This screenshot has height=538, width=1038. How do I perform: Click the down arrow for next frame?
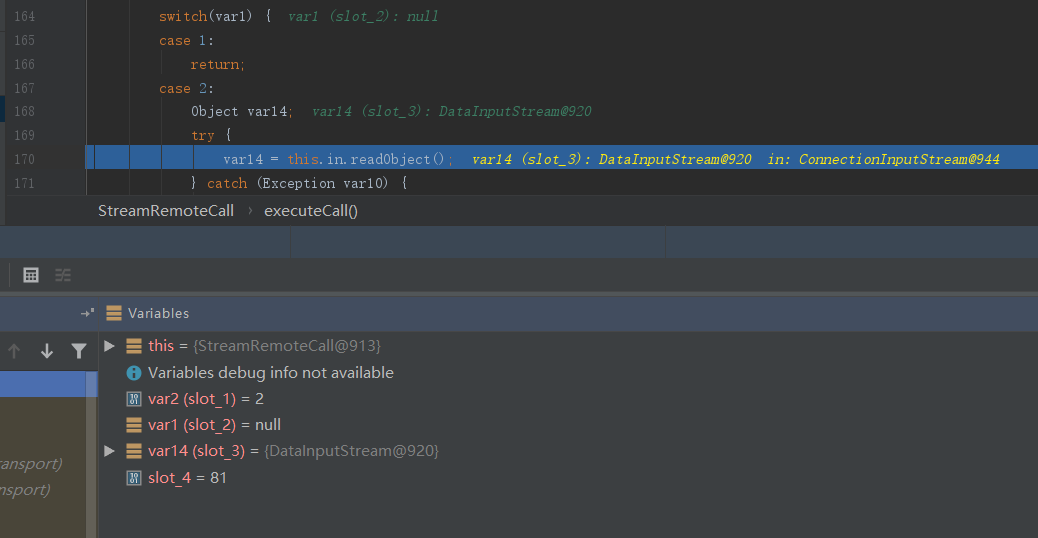click(x=46, y=351)
